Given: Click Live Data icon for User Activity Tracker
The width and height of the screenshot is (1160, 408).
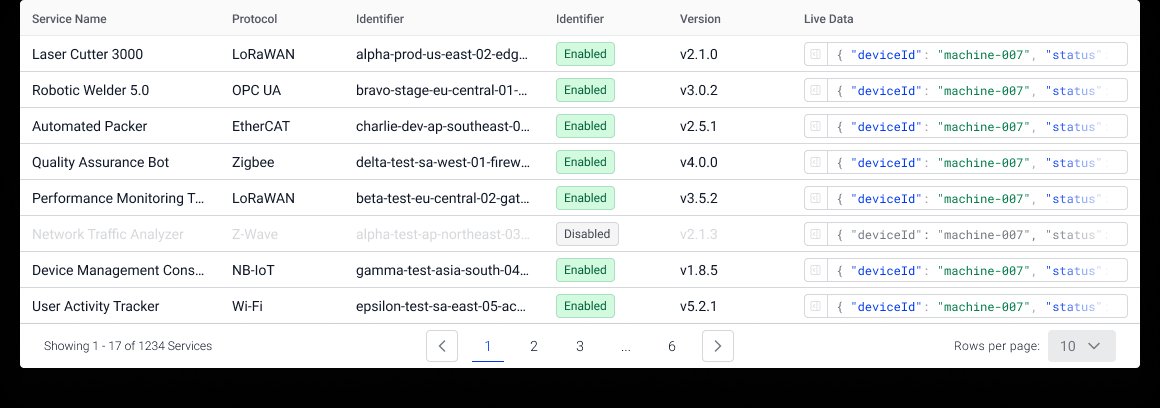Looking at the screenshot, I should [816, 306].
